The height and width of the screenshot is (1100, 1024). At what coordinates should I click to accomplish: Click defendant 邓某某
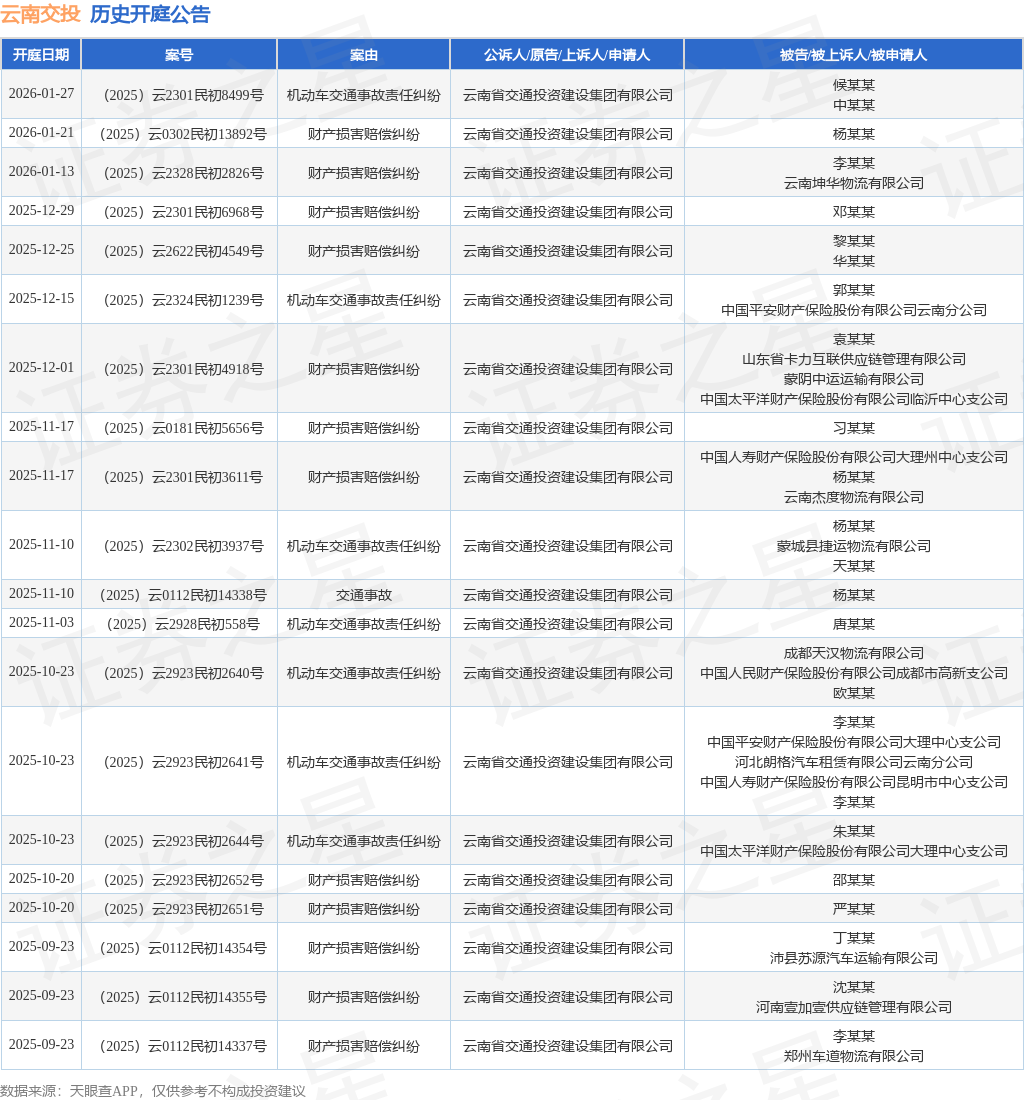[x=854, y=211]
